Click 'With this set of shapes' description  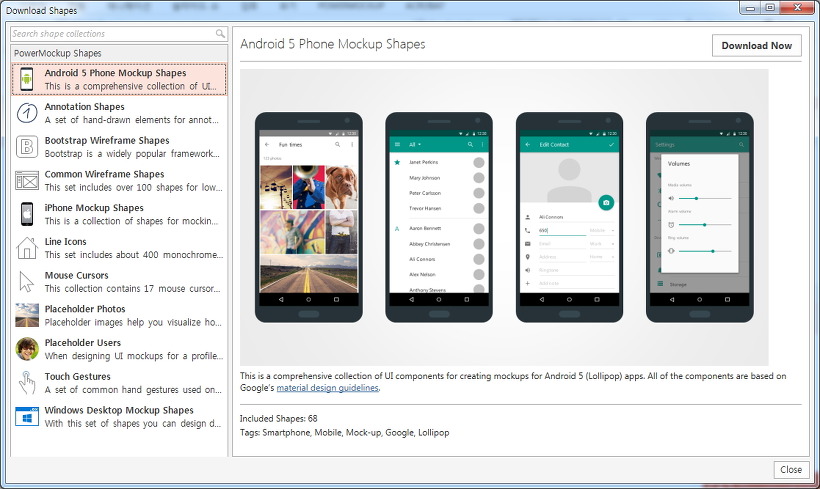133,424
